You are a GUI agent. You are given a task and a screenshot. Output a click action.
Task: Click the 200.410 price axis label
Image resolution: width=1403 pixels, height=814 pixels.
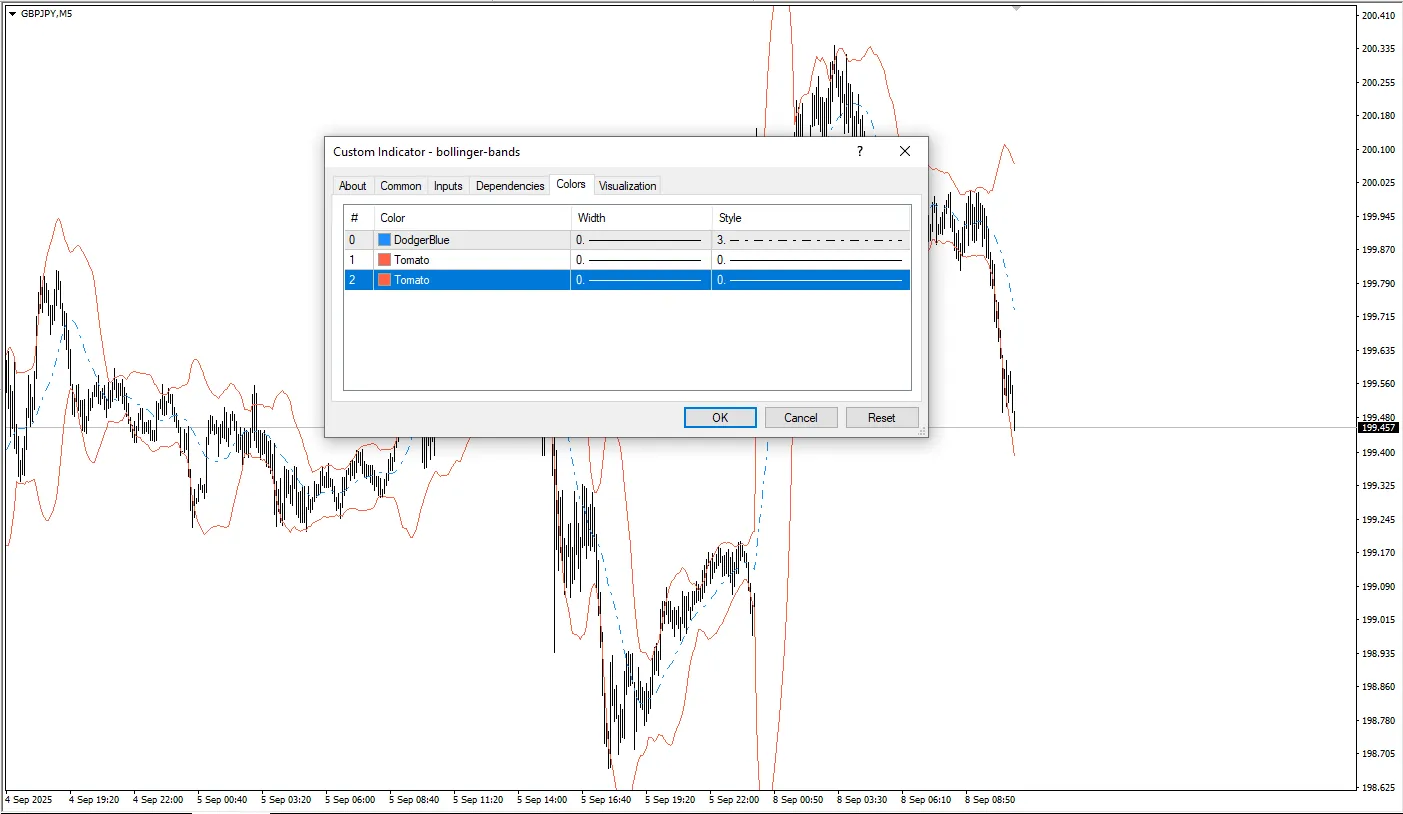(x=1378, y=15)
